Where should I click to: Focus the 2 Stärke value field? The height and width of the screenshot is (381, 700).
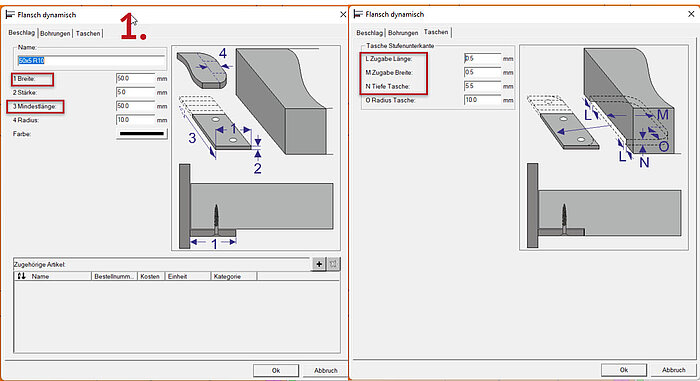[x=135, y=92]
